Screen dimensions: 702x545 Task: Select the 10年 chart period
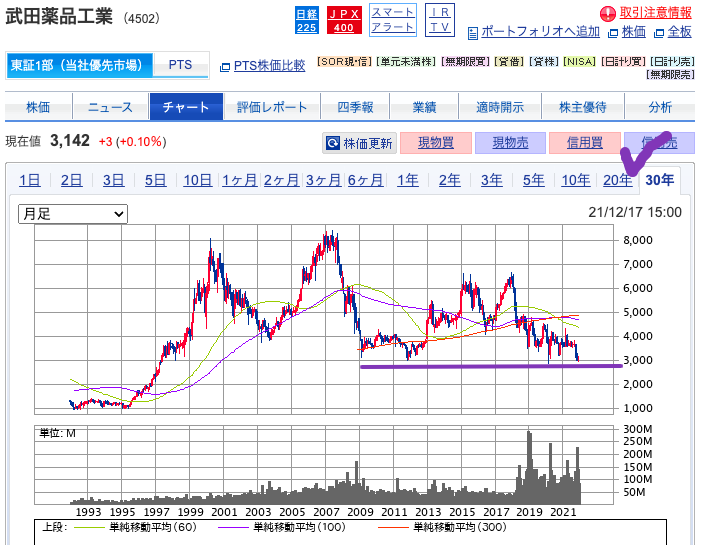coord(576,180)
